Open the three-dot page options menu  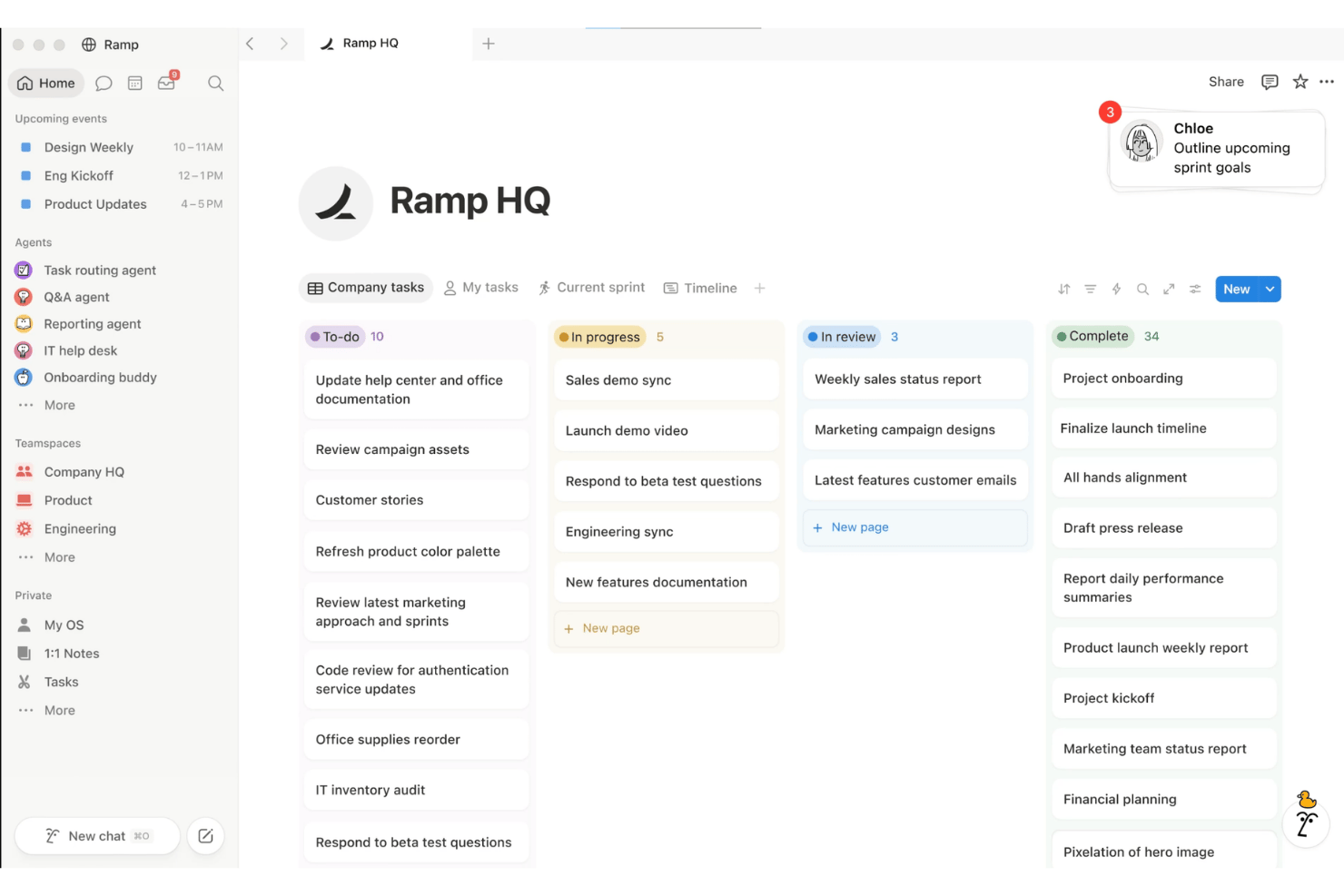(x=1327, y=82)
